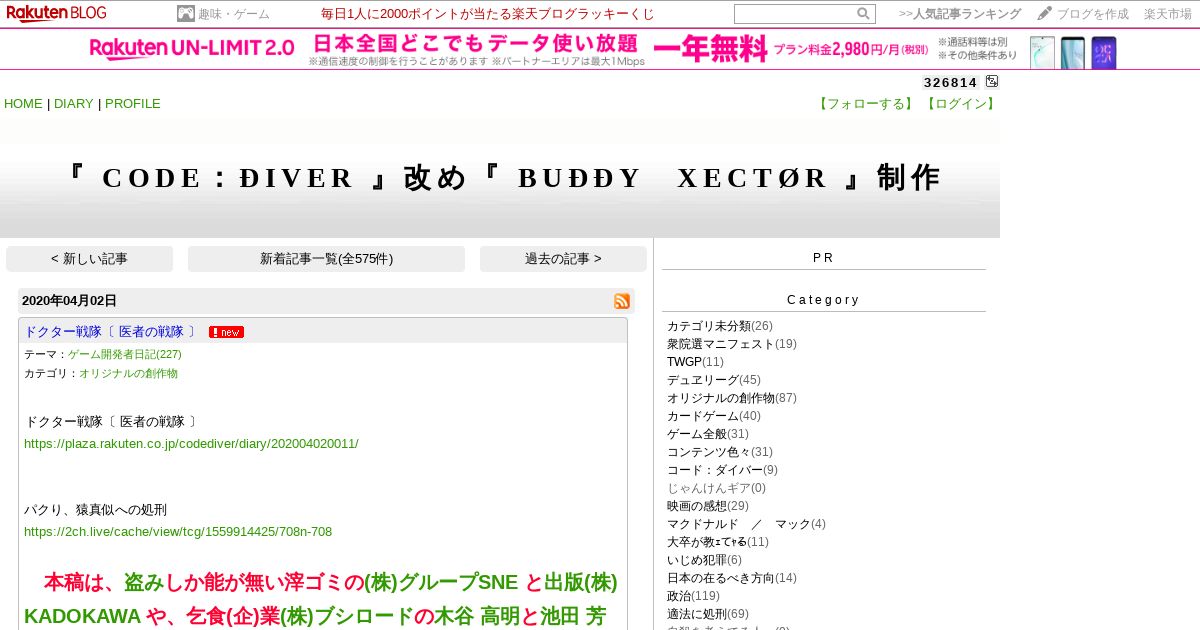Screen dimensions: 1200x630
Task: Open 新着記事一覧(全575件)
Action: coord(326,259)
